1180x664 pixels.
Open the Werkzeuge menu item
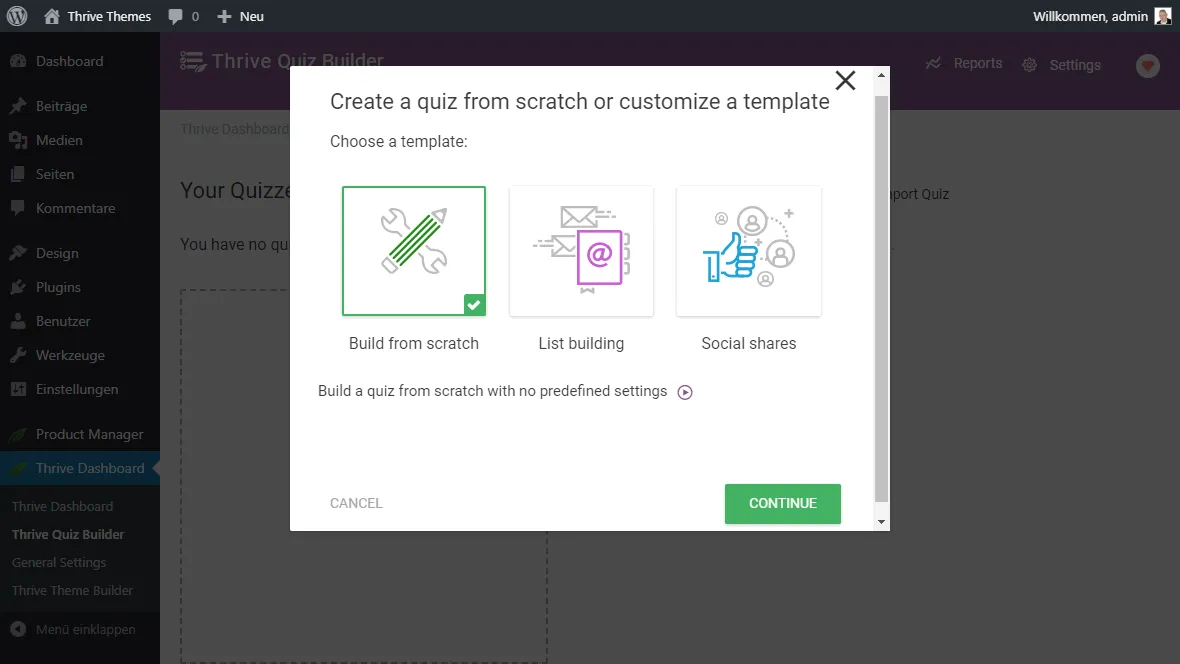(80, 355)
